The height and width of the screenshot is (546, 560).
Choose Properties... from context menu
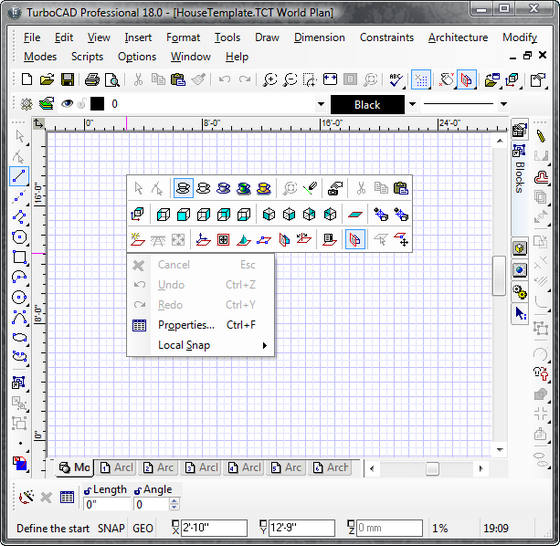click(201, 325)
